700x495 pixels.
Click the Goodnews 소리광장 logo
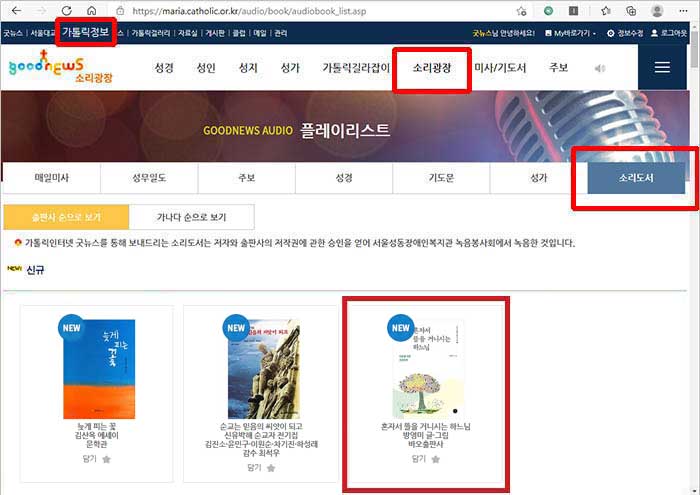[48, 68]
